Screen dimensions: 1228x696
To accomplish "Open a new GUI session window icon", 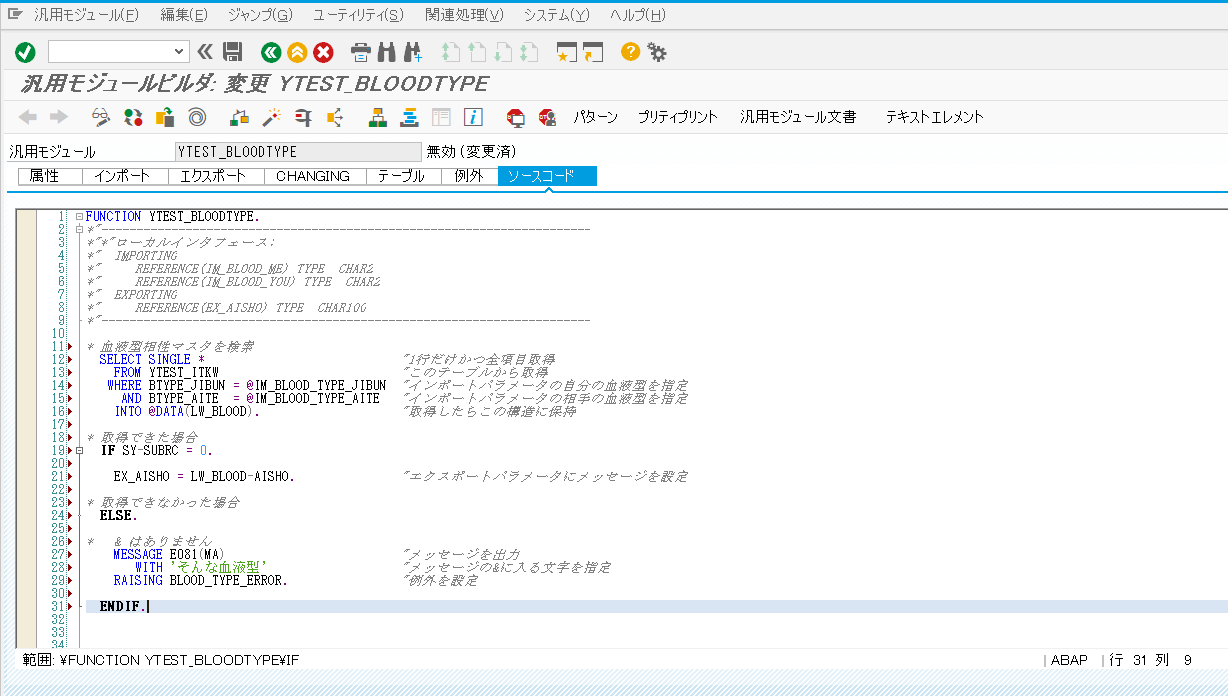I will click(x=567, y=52).
